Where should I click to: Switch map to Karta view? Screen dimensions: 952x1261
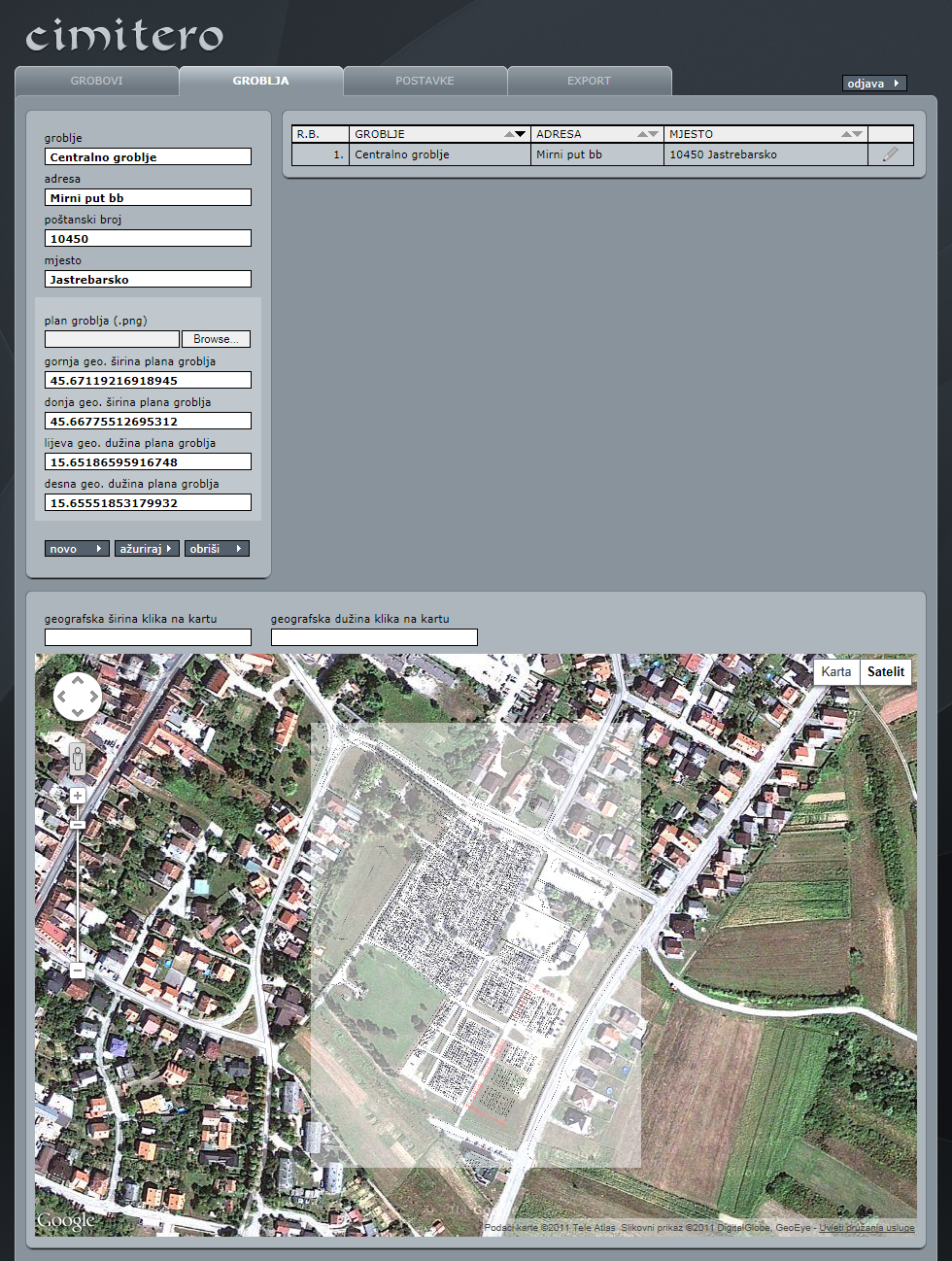835,671
